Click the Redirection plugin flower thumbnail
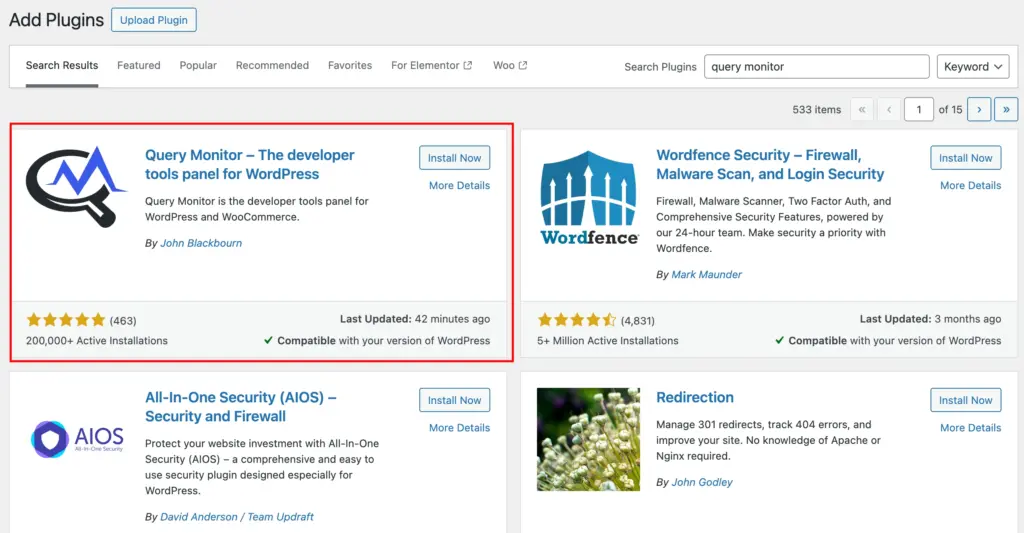The image size is (1024, 533). 588,439
